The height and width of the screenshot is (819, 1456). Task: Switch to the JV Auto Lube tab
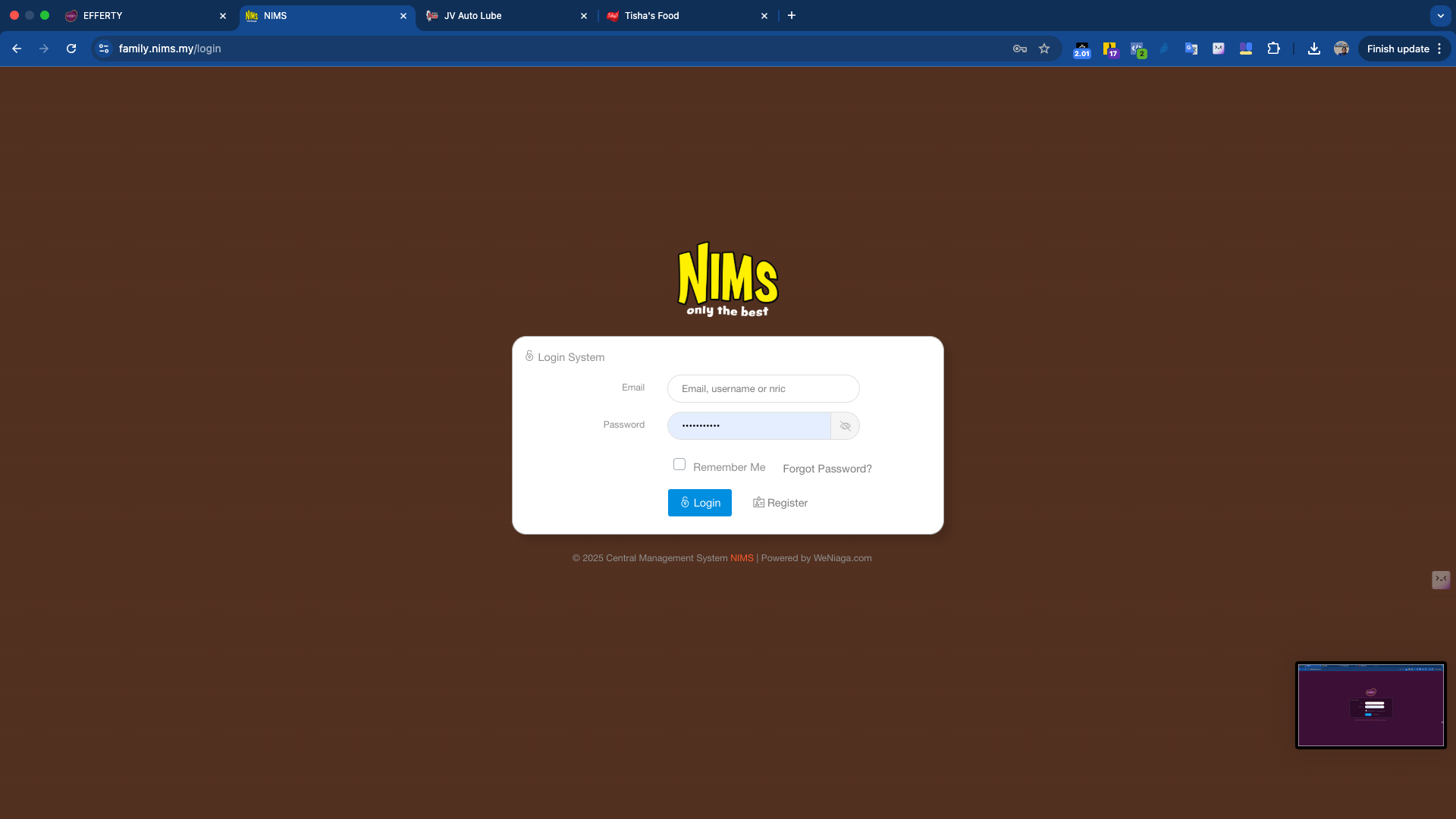click(x=507, y=16)
